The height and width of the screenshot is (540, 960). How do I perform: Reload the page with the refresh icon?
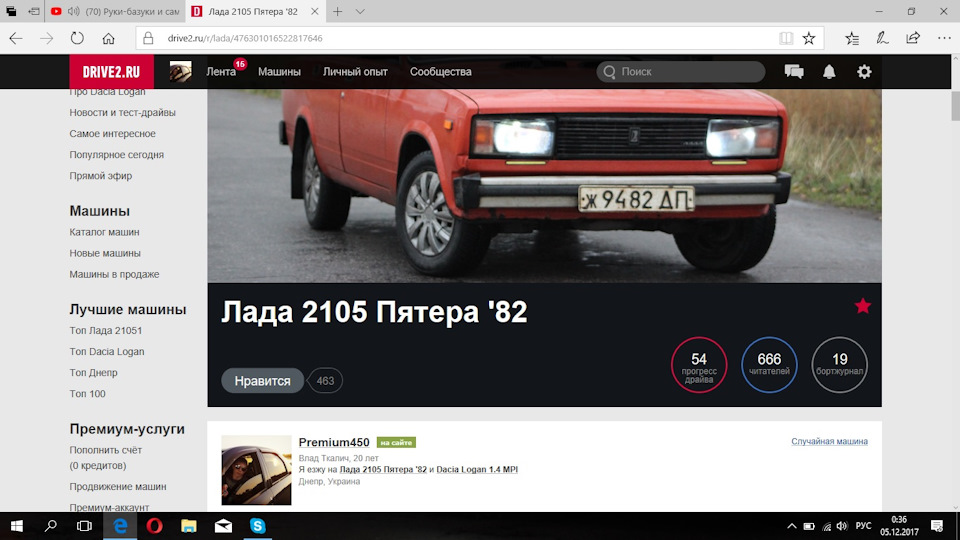tap(77, 38)
